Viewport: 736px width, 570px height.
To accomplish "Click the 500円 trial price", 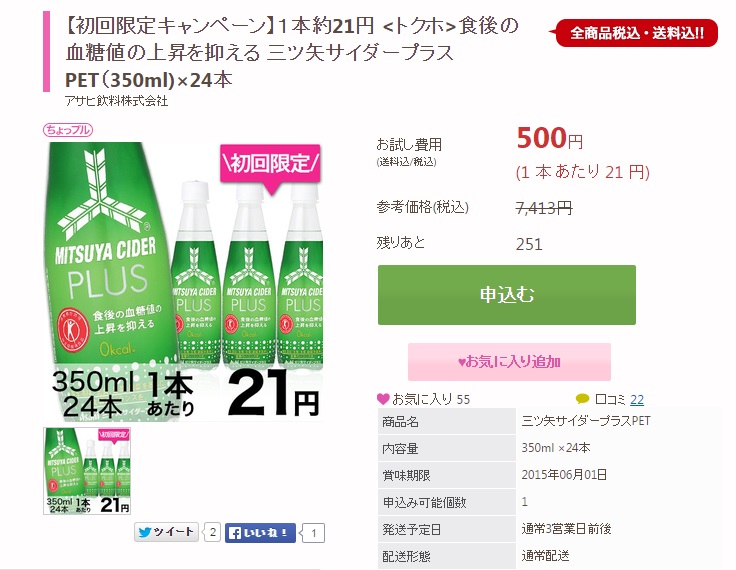I will (550, 139).
